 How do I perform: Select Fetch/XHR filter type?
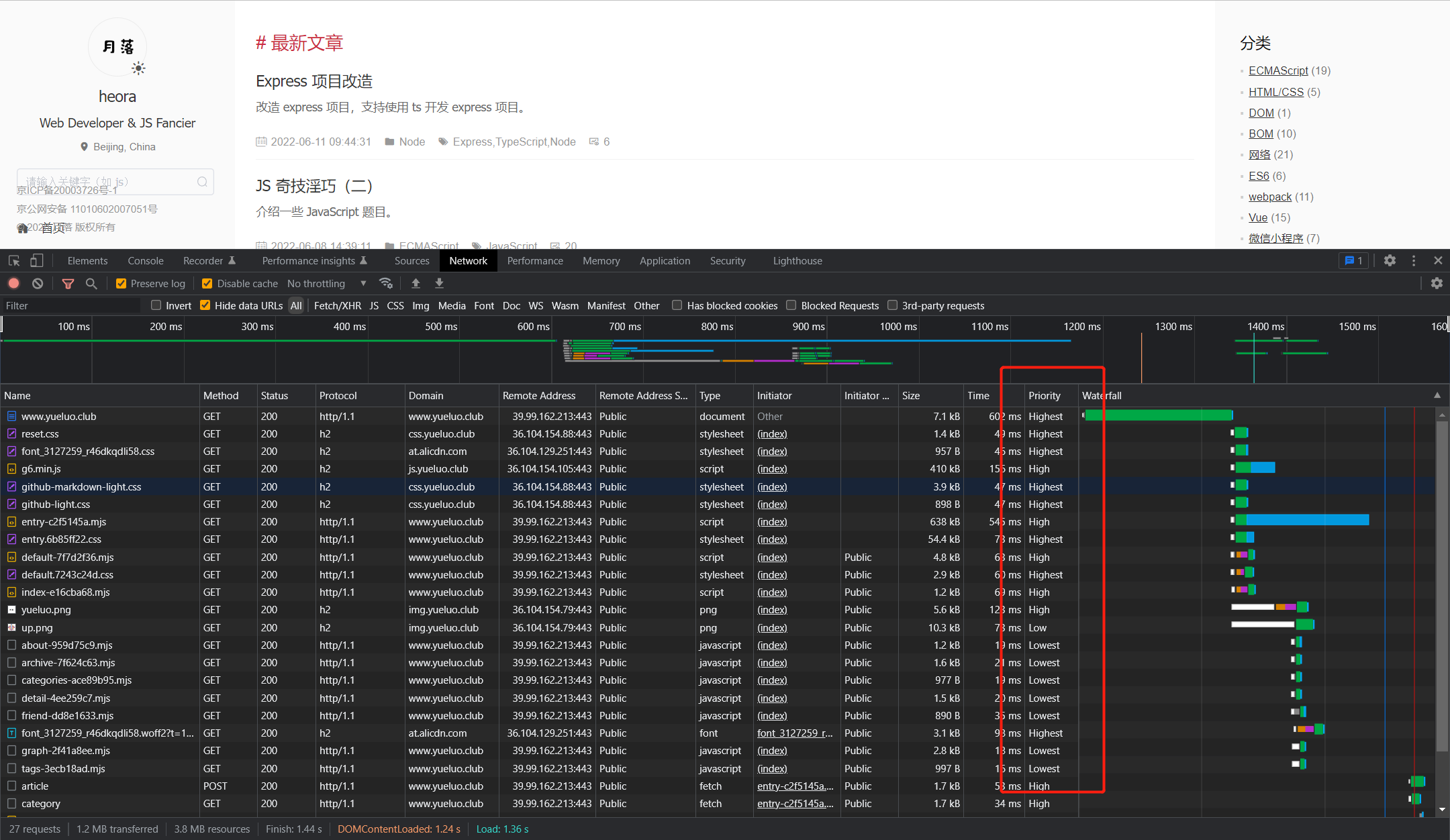click(x=337, y=306)
